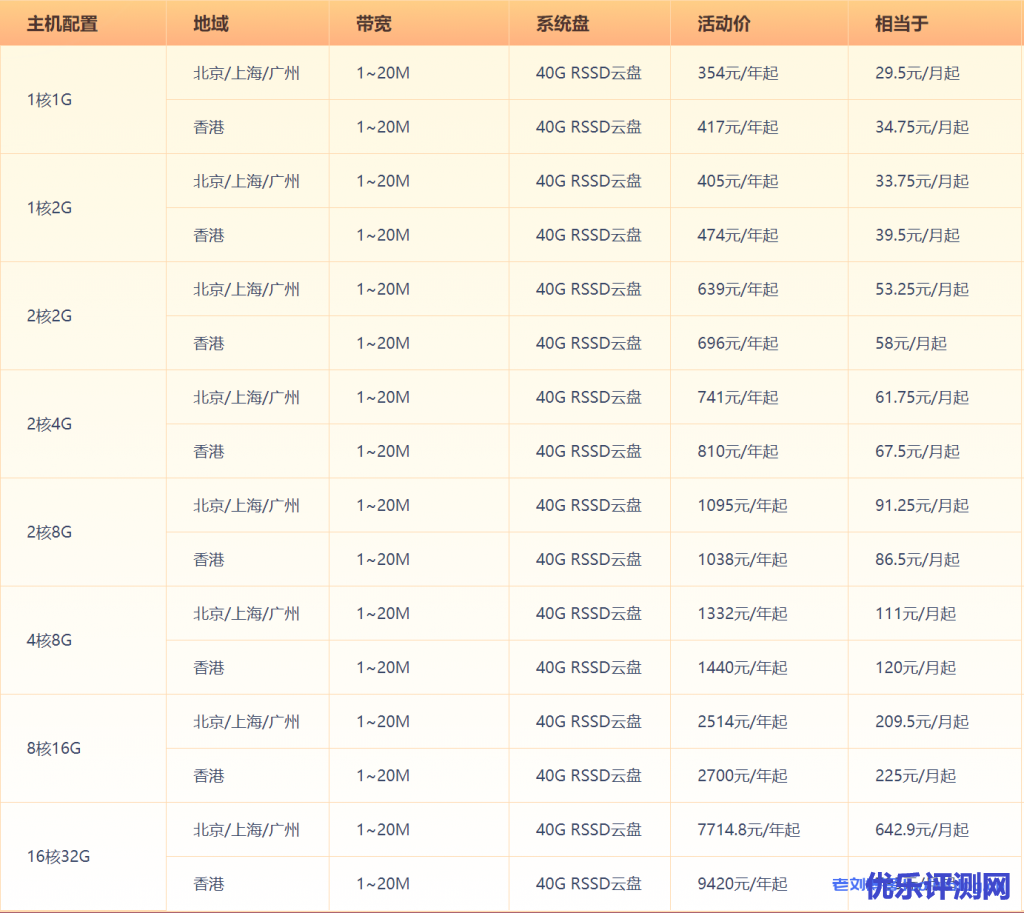The width and height of the screenshot is (1024, 913).
Task: Click the 225元/月起 monthly price
Action: click(x=915, y=776)
